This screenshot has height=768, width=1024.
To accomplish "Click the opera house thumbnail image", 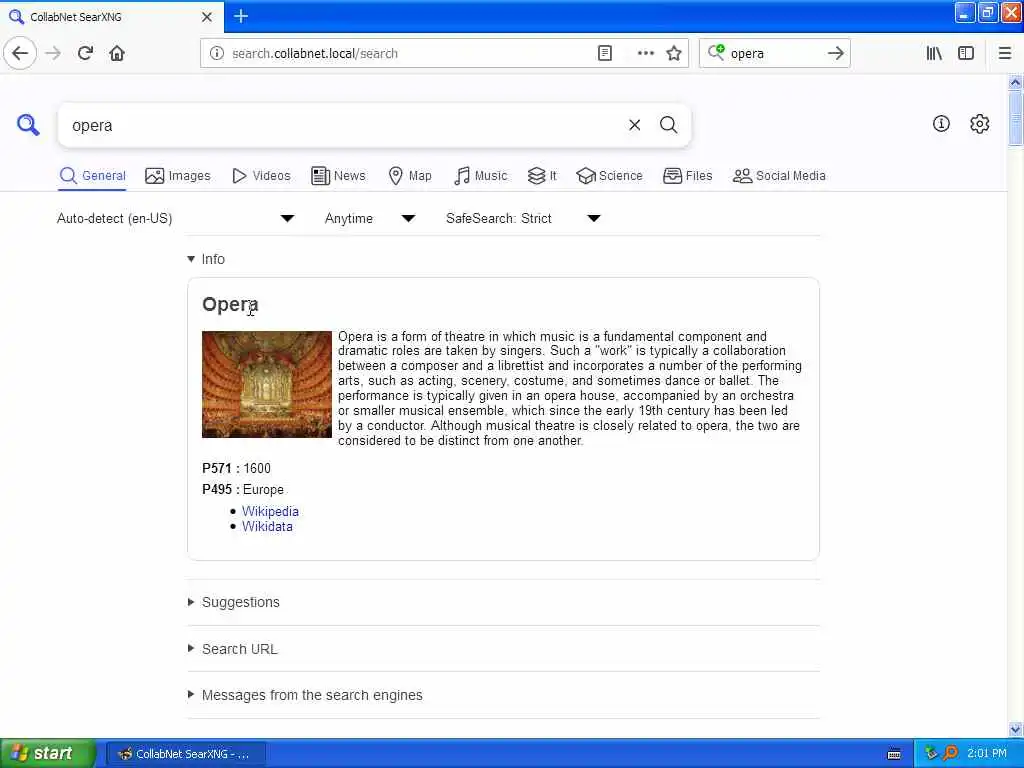I will click(266, 384).
